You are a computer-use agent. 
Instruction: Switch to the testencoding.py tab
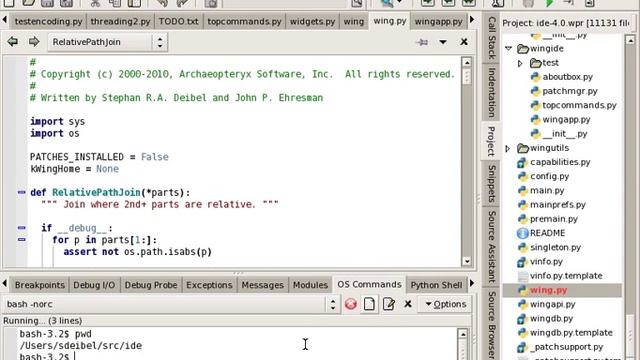pos(48,21)
